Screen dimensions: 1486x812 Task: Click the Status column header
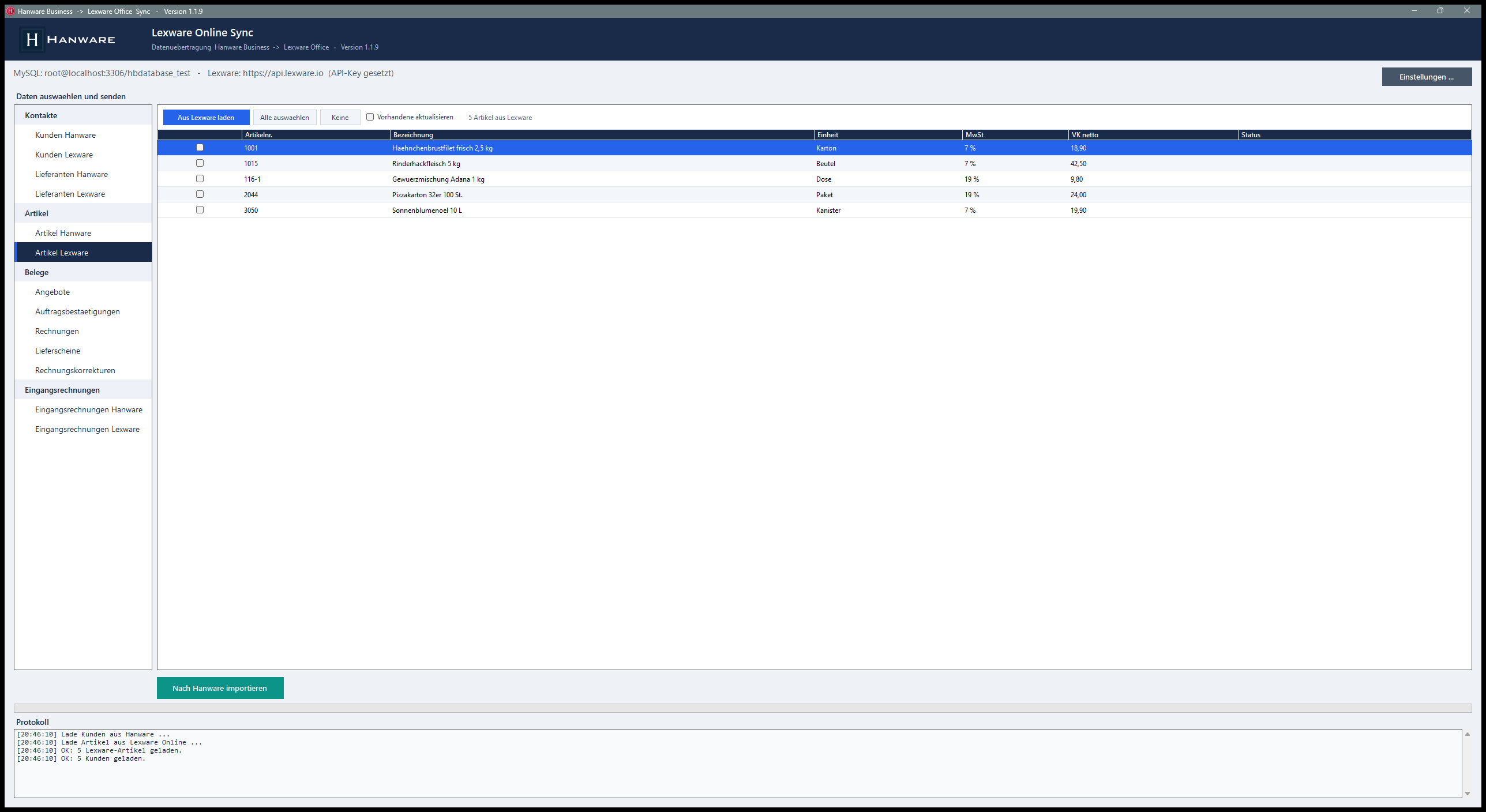tap(1354, 135)
